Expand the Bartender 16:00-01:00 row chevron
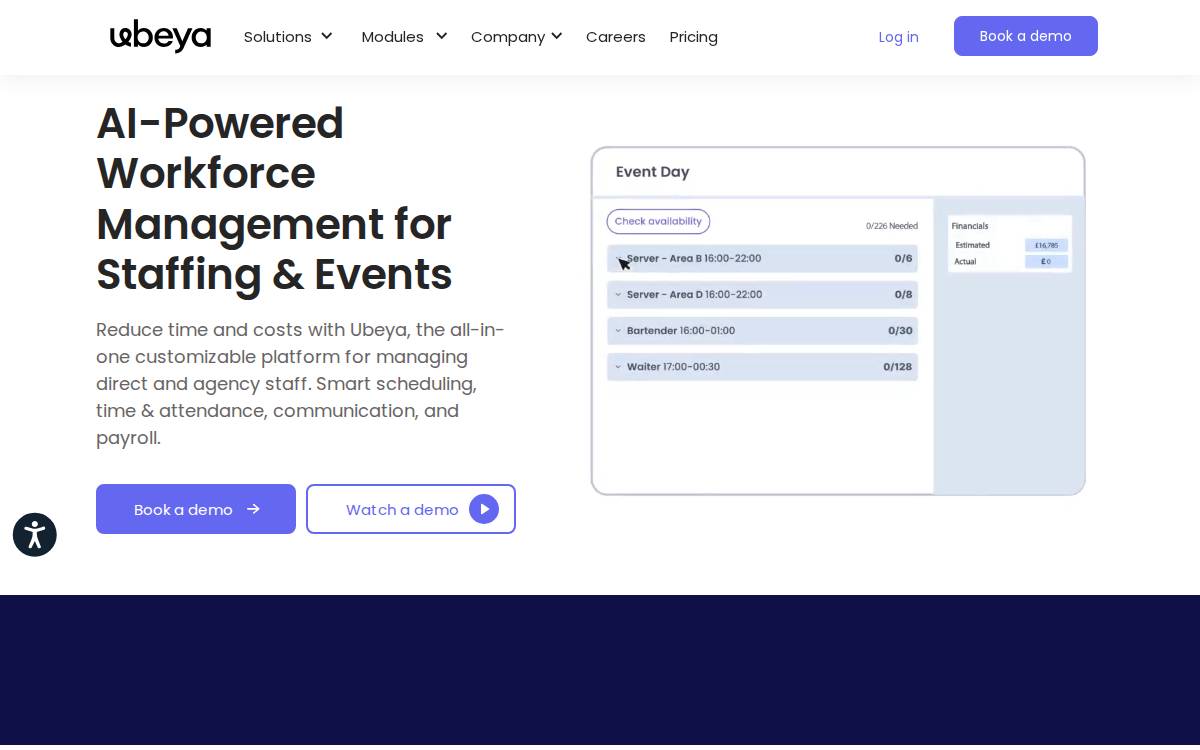Screen dimensions: 1200x750 coord(618,330)
